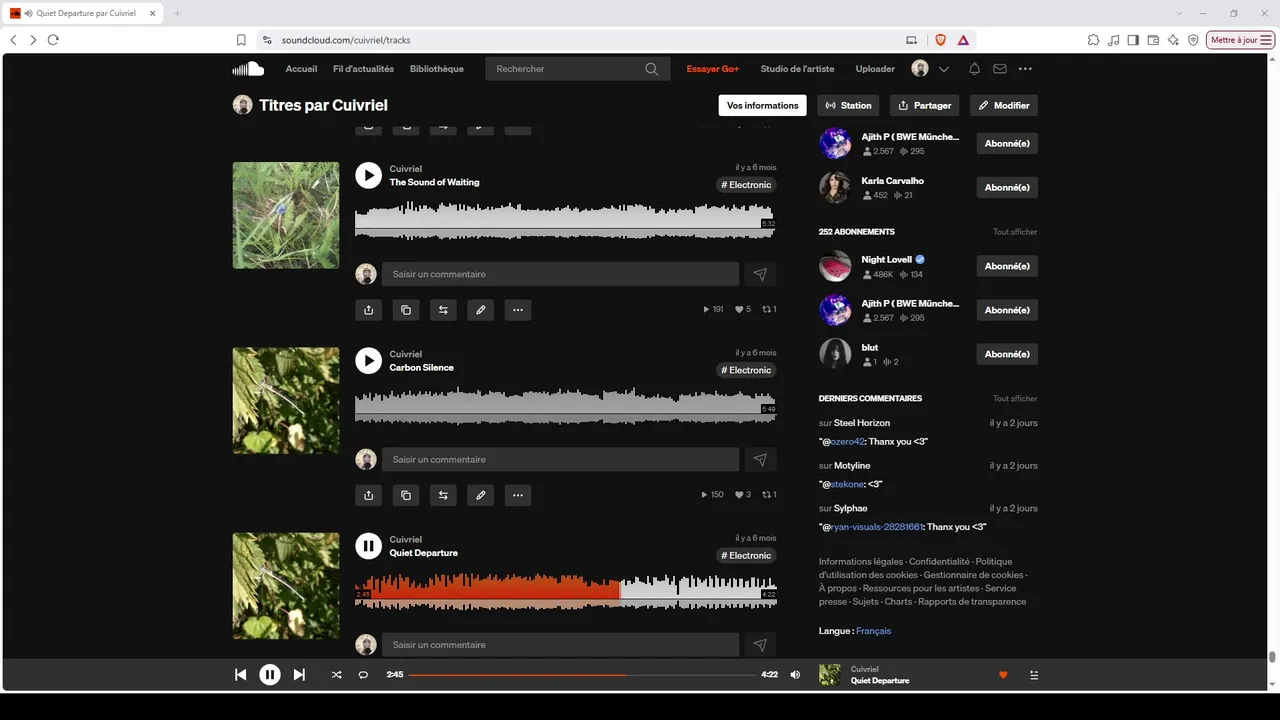
Task: Send comment on Carbon Silence
Action: [760, 459]
